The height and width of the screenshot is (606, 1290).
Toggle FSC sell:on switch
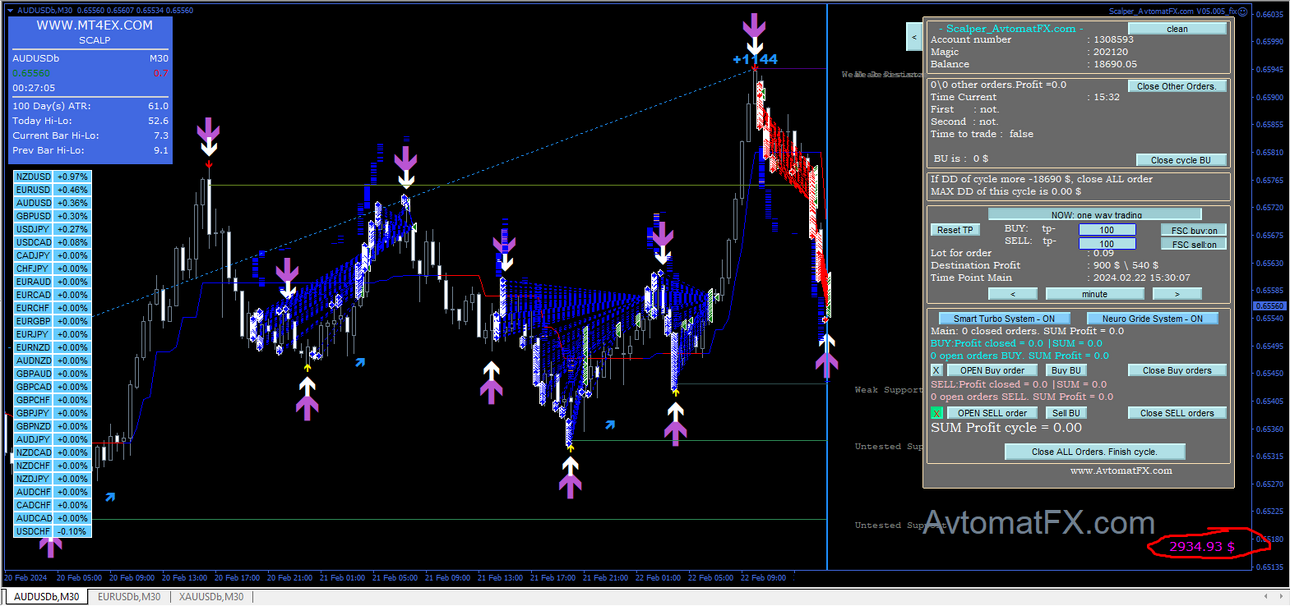pos(1194,244)
